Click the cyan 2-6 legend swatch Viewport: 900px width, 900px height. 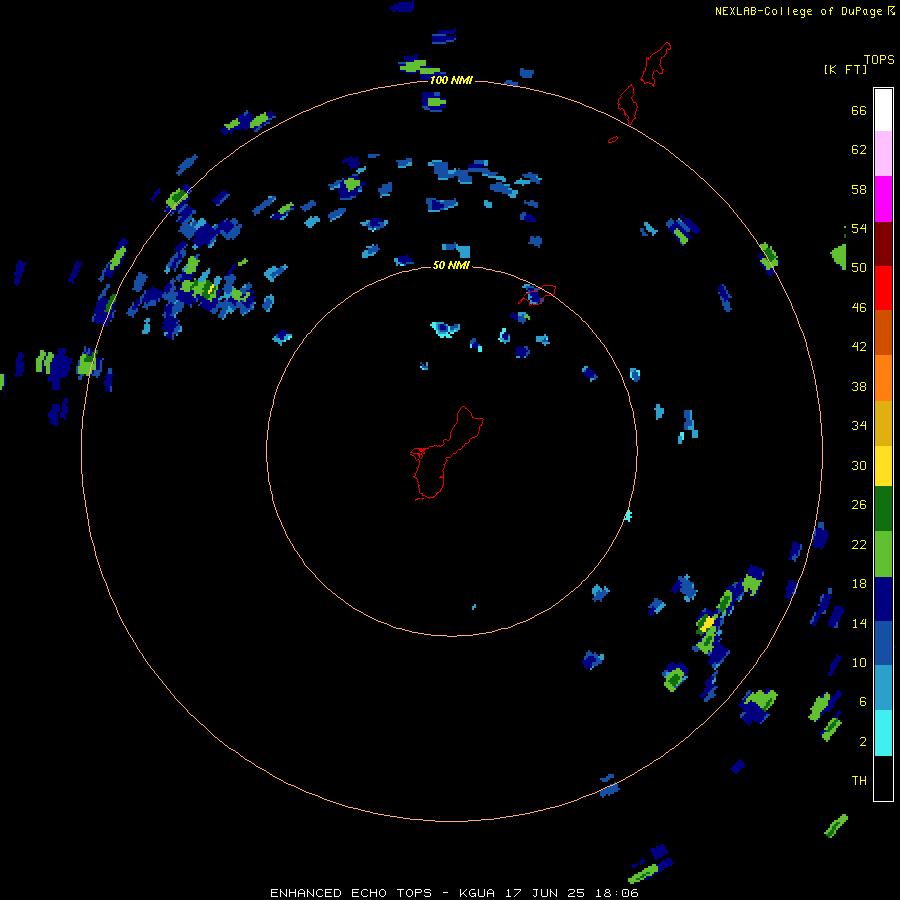[x=883, y=733]
